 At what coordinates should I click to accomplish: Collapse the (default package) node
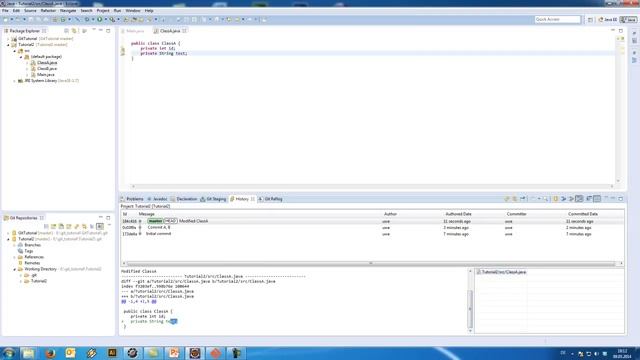(21, 57)
